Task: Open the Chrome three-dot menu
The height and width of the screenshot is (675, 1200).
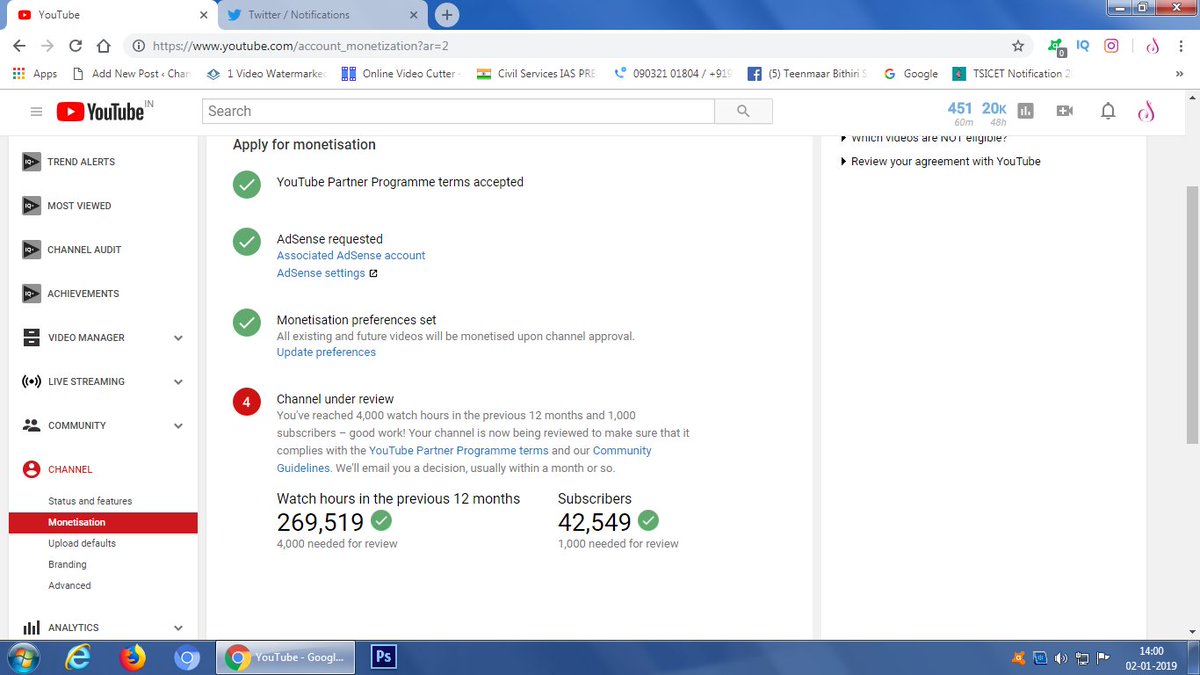Action: (x=1181, y=46)
